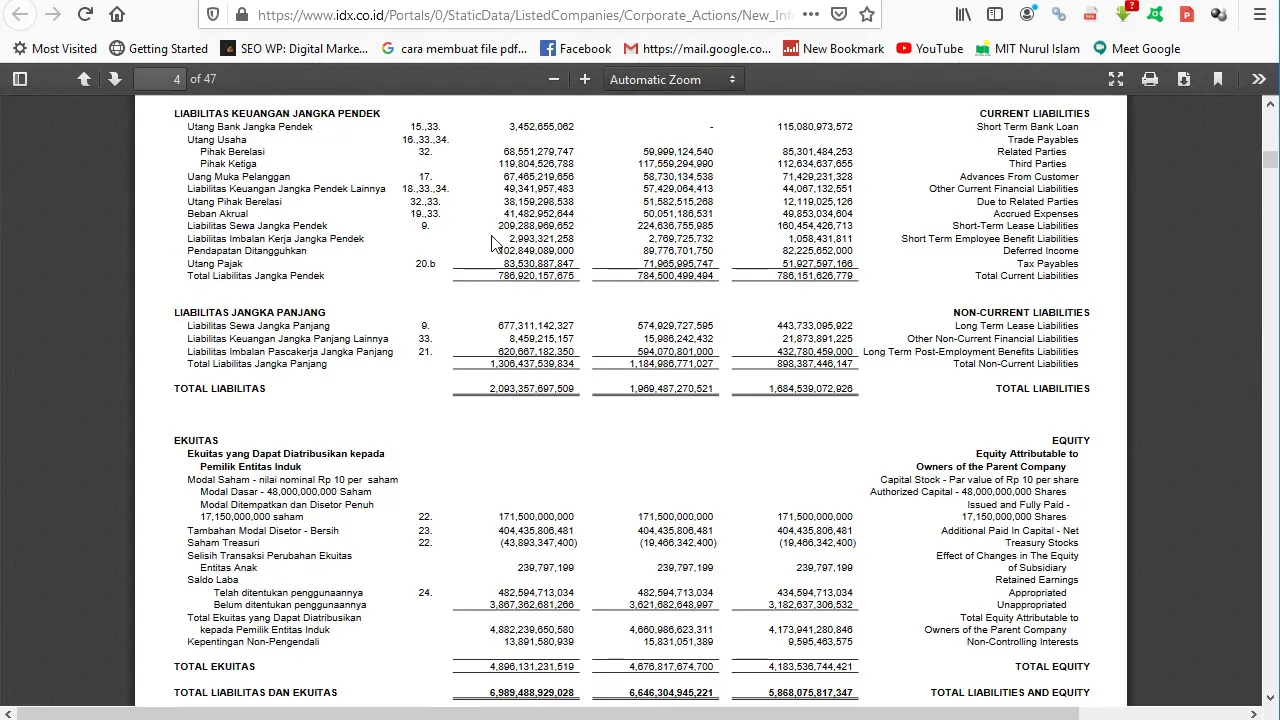Go to next PDF page
1280x720 pixels.
coord(114,79)
